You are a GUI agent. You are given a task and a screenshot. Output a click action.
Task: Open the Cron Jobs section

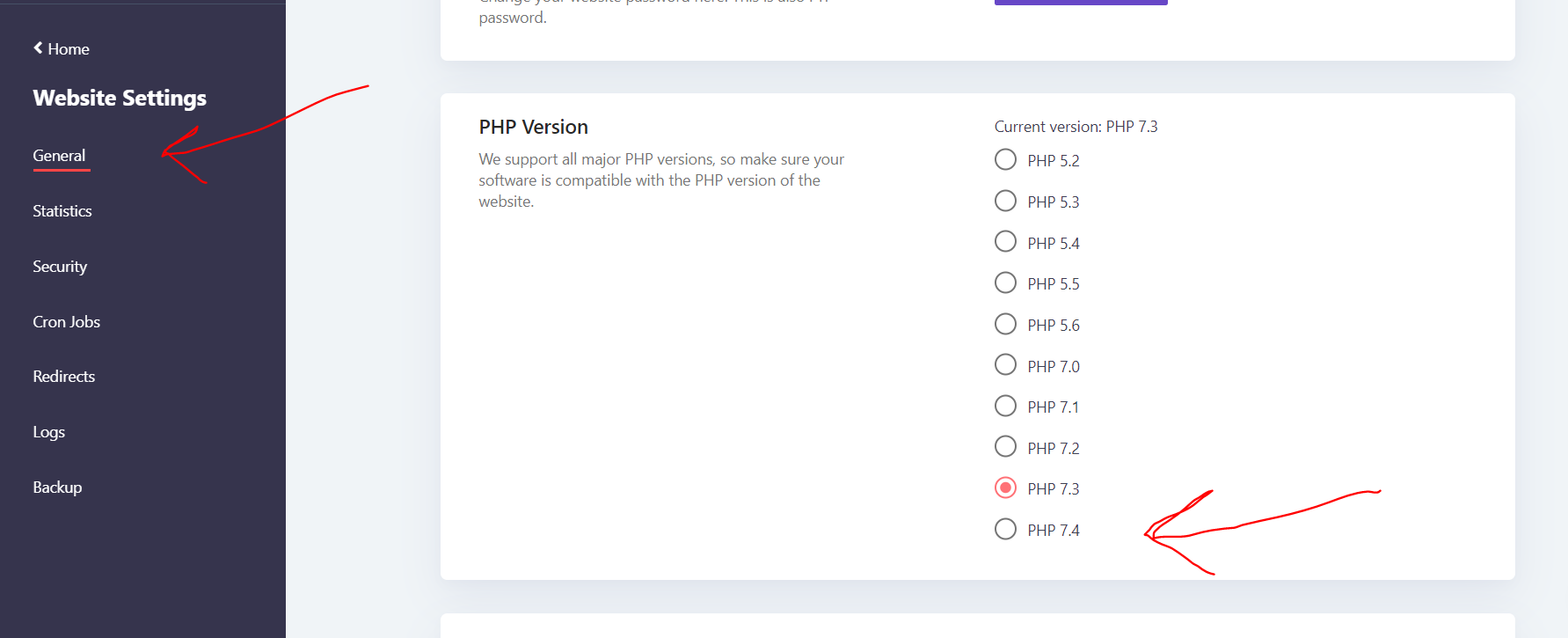[67, 322]
